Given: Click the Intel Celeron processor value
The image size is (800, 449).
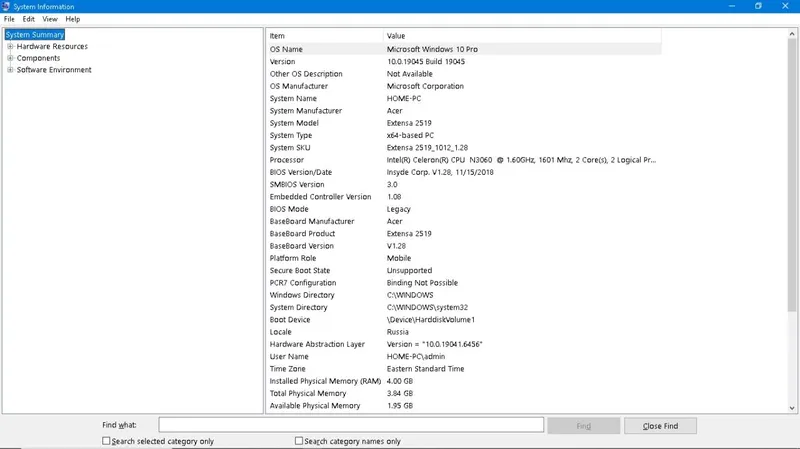Looking at the screenshot, I should coord(521,160).
